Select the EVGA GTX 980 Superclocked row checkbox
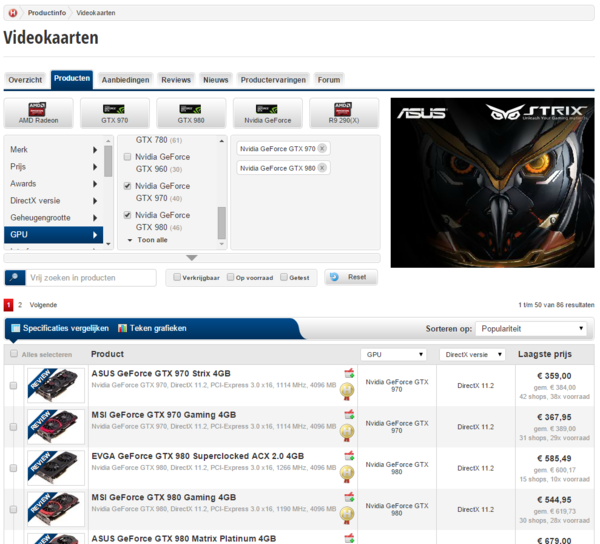Viewport: 600px width, 544px height. [x=13, y=468]
